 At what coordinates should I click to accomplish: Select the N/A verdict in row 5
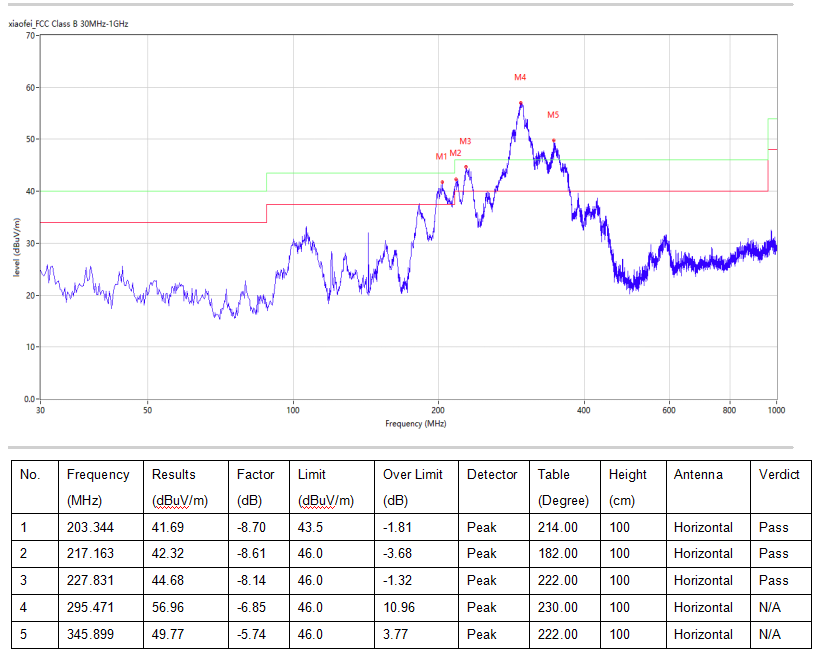tap(770, 634)
